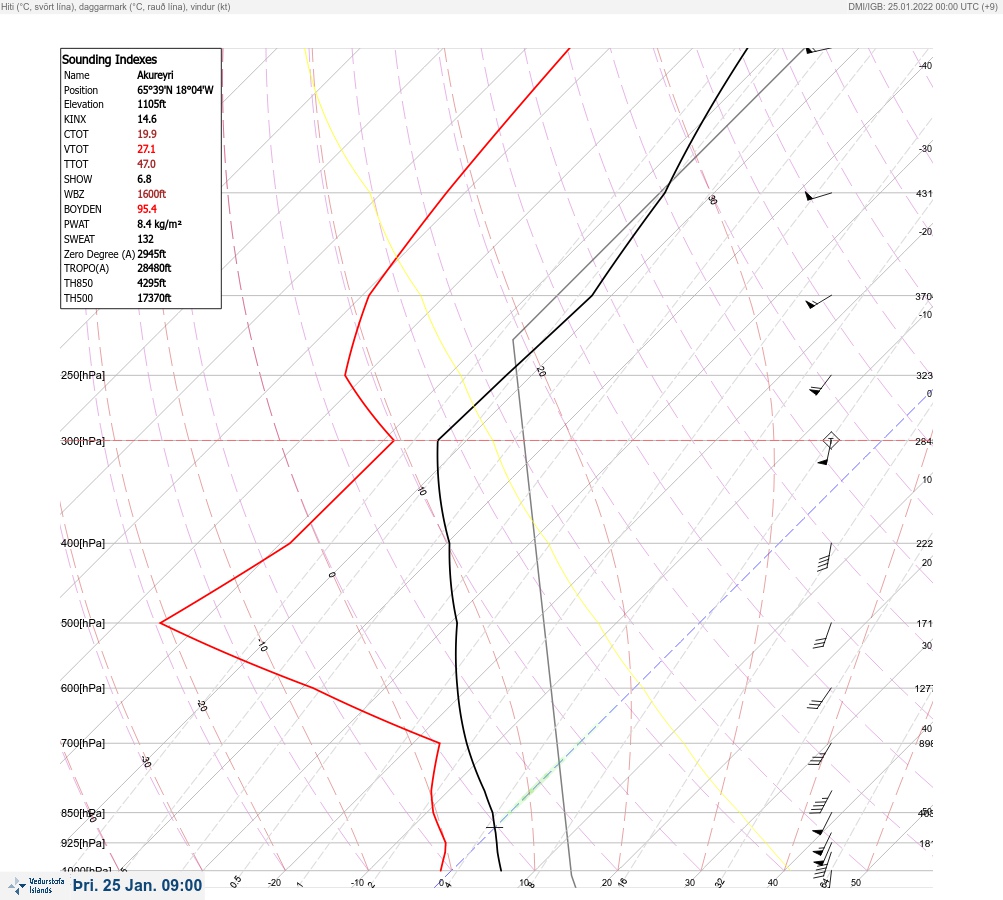Click the wind barb at 700 hPa level
This screenshot has width=1003, height=900.
(x=820, y=754)
